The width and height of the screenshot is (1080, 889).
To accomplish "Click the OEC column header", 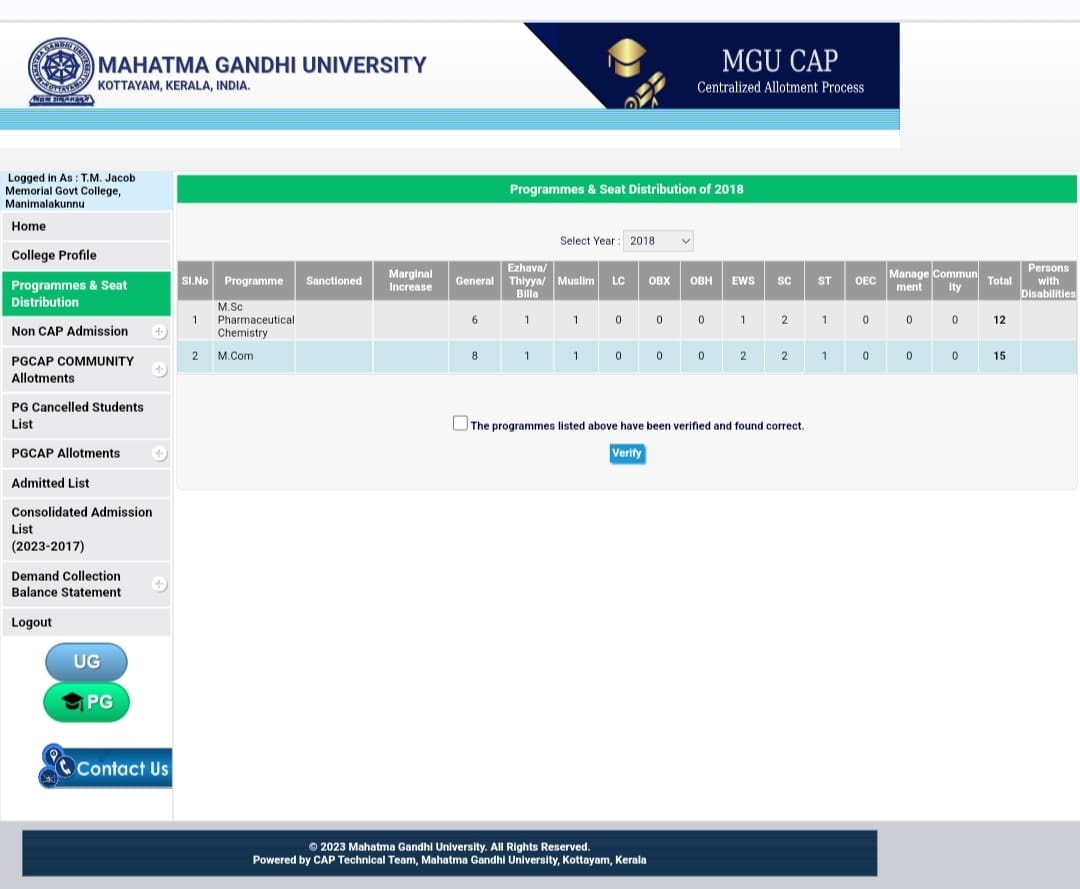I will 866,281.
